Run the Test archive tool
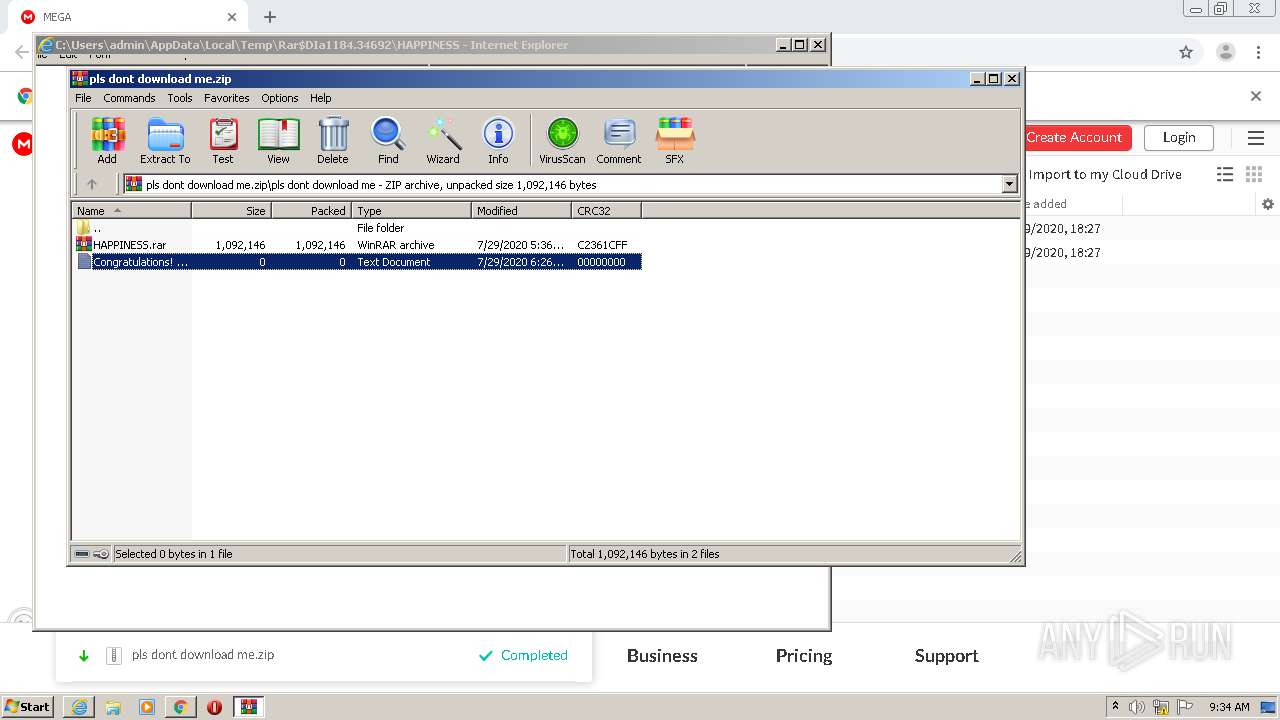The height and width of the screenshot is (720, 1280). click(x=223, y=140)
